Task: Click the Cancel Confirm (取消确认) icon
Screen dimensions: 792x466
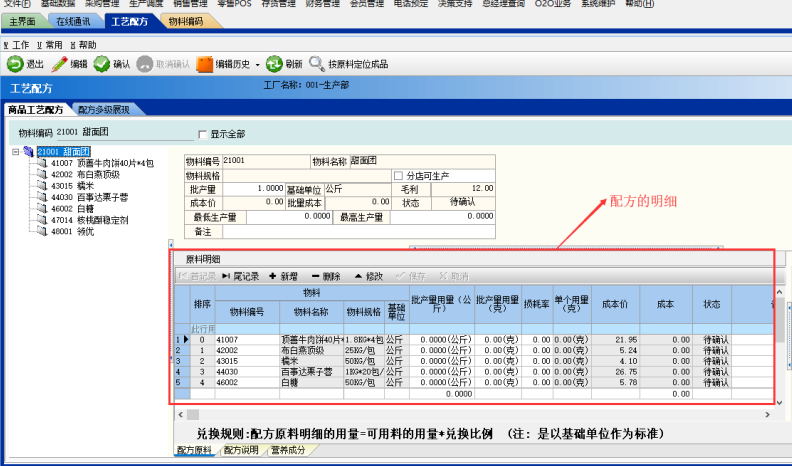Action: pyautogui.click(x=144, y=64)
